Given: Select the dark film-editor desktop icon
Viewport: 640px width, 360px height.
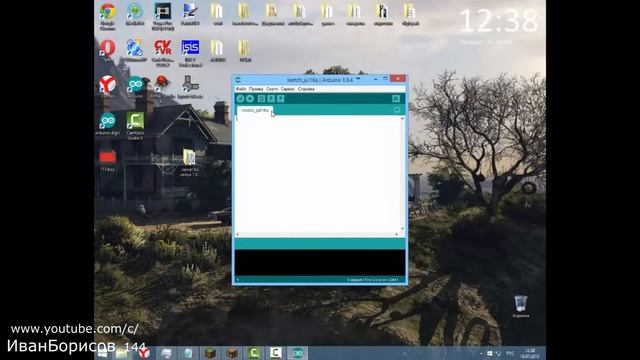Looking at the screenshot, I should pyautogui.click(x=162, y=16).
